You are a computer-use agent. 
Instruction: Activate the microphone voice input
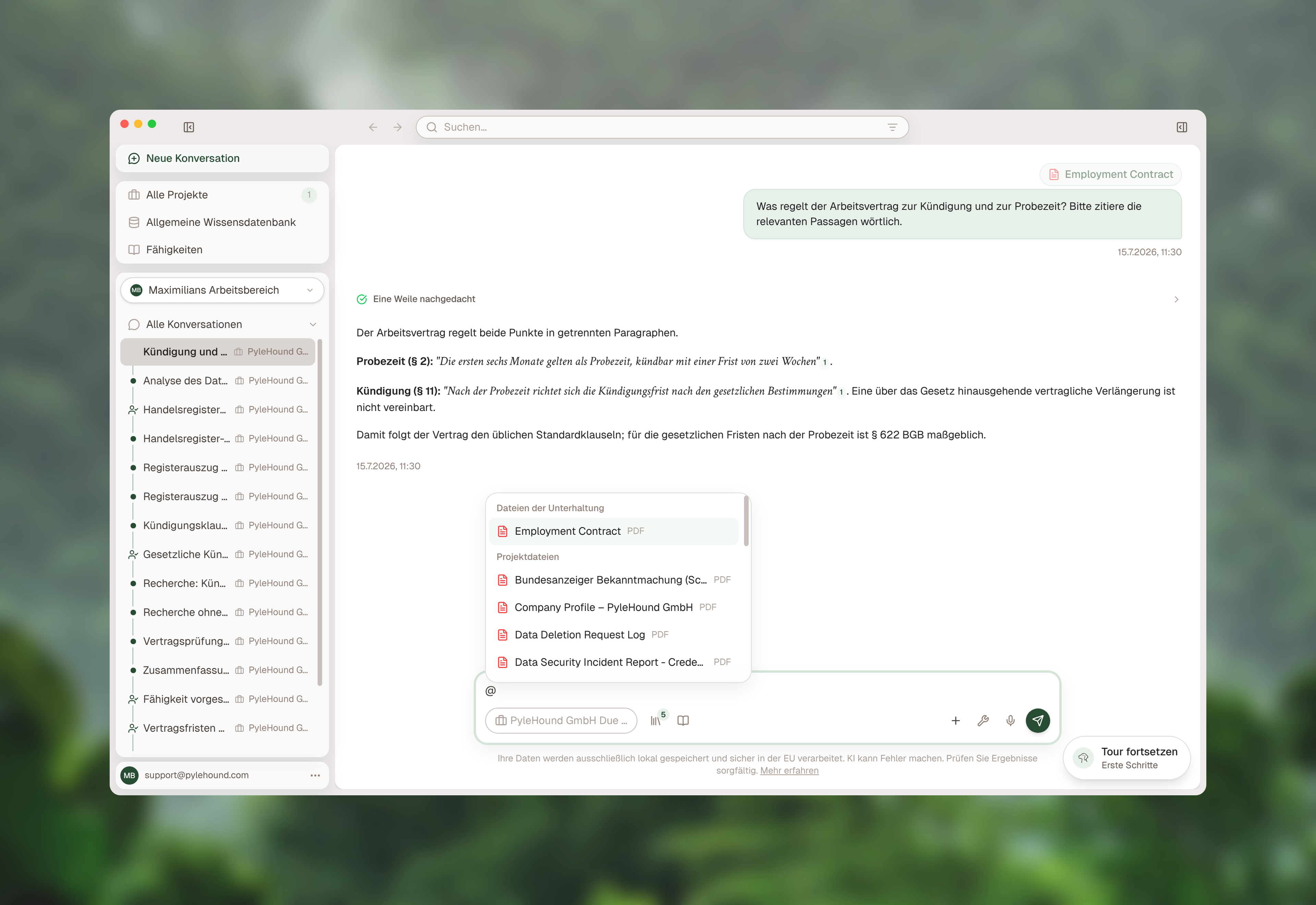pyautogui.click(x=1010, y=720)
